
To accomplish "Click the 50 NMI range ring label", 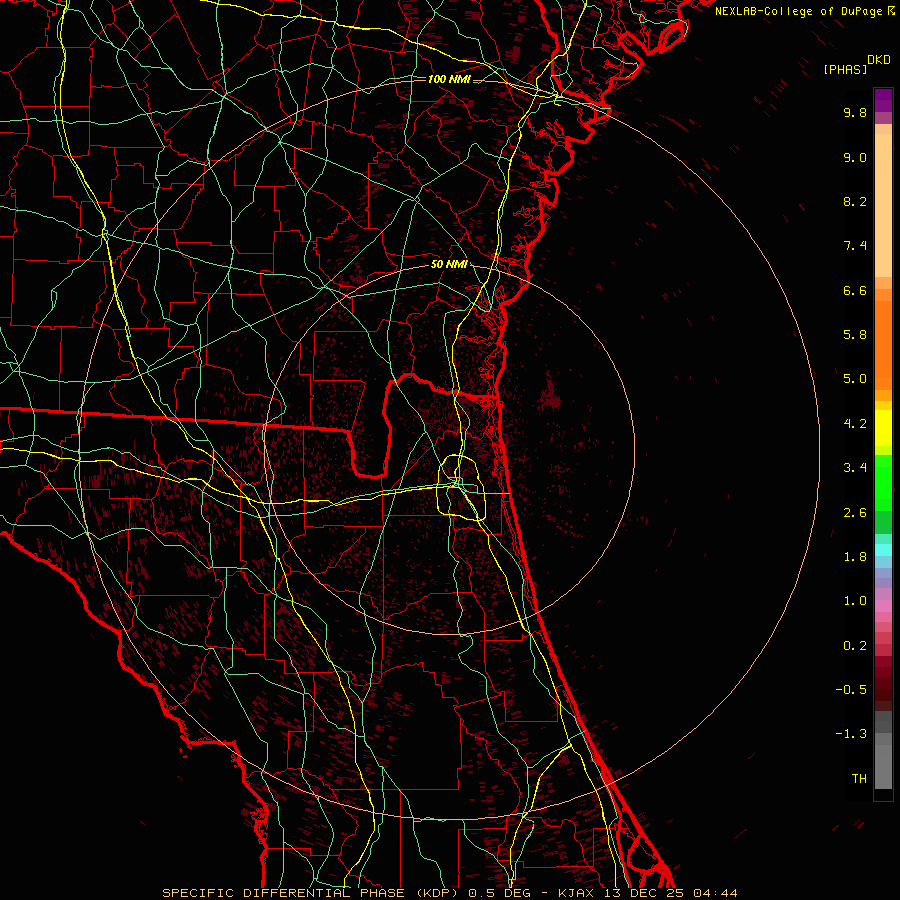I will click(449, 264).
